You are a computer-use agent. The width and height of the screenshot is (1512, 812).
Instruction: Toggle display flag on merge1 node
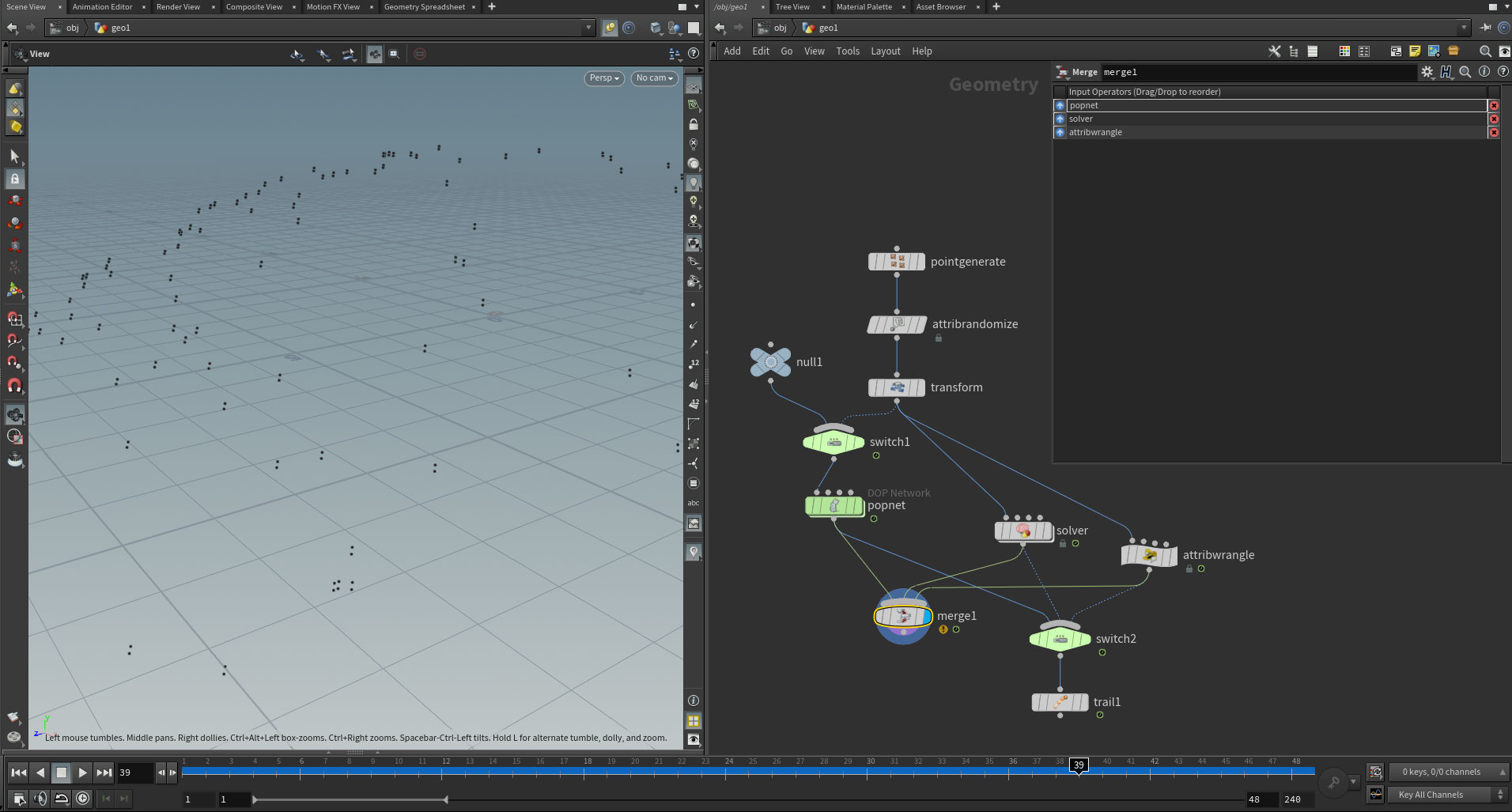click(926, 616)
